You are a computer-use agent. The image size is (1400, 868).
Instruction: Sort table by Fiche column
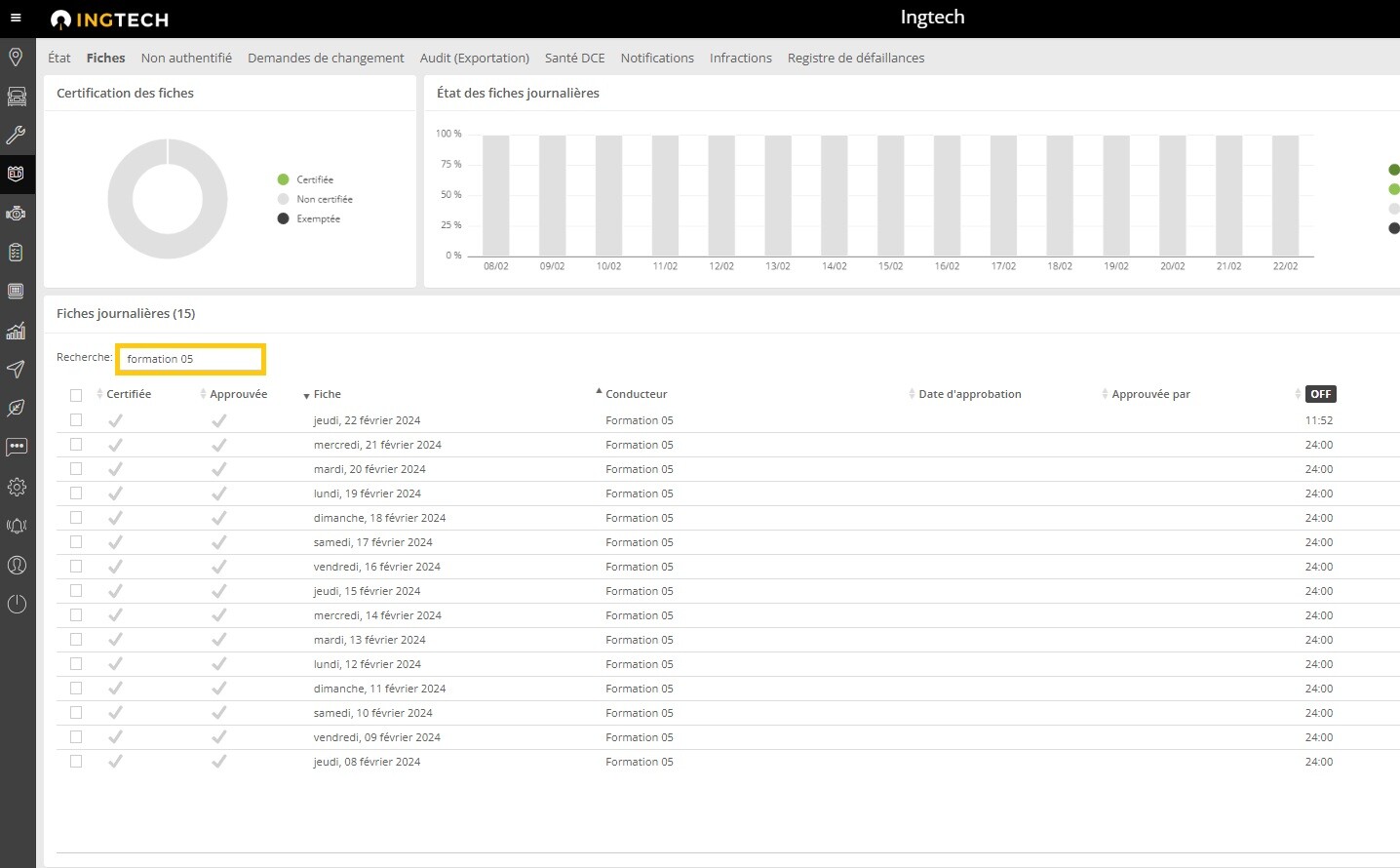tap(327, 394)
